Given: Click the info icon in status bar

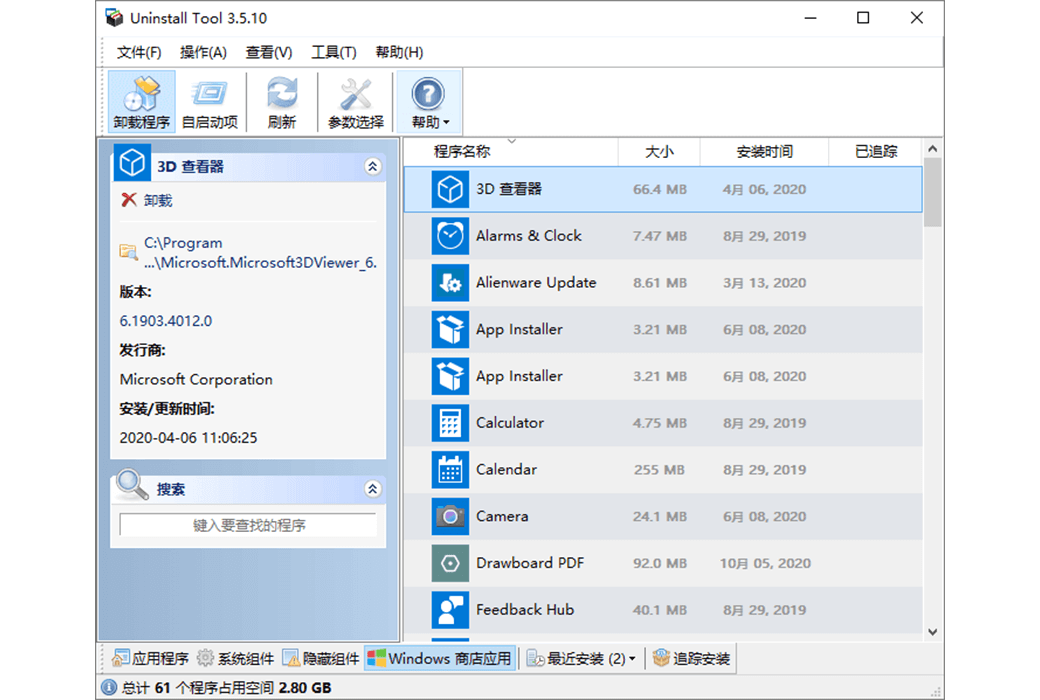Looking at the screenshot, I should point(109,687).
